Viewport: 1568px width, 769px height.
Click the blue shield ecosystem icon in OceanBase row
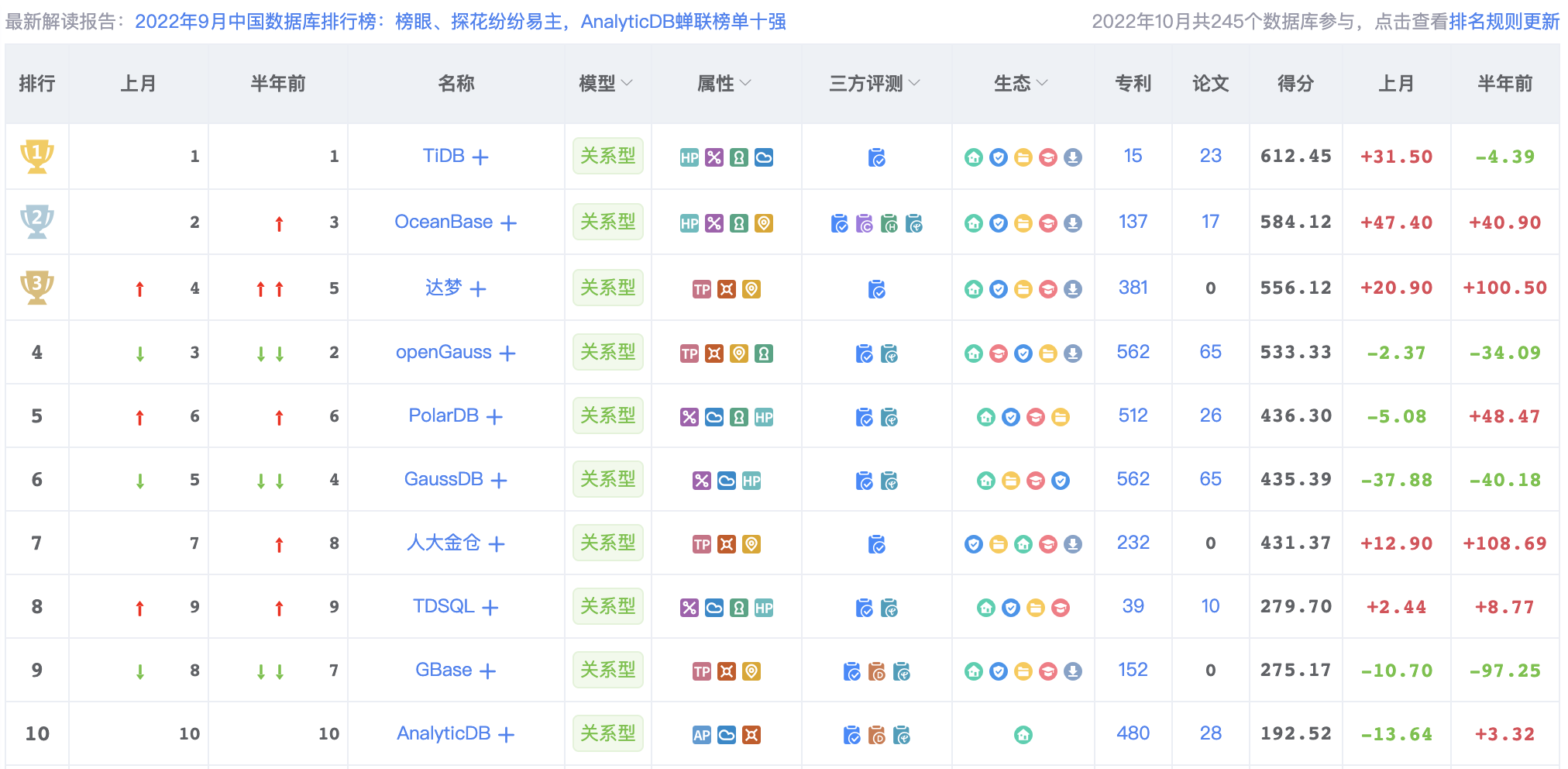(x=999, y=224)
